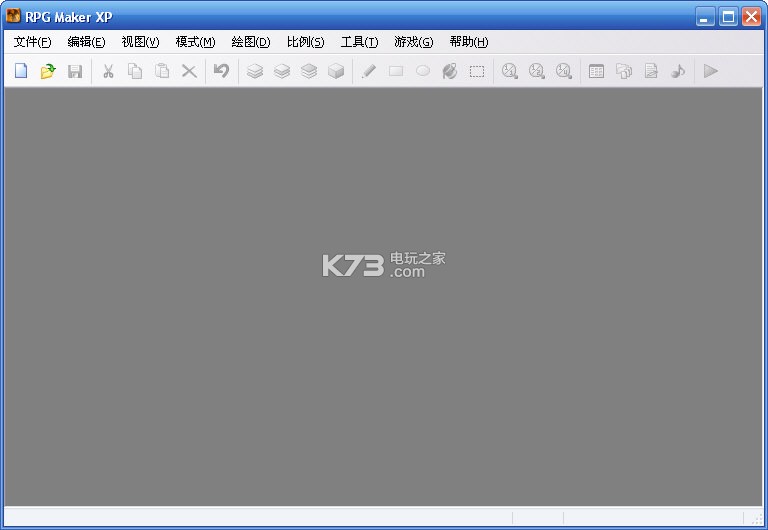
Task: Click the Delete X icon
Action: 189,71
